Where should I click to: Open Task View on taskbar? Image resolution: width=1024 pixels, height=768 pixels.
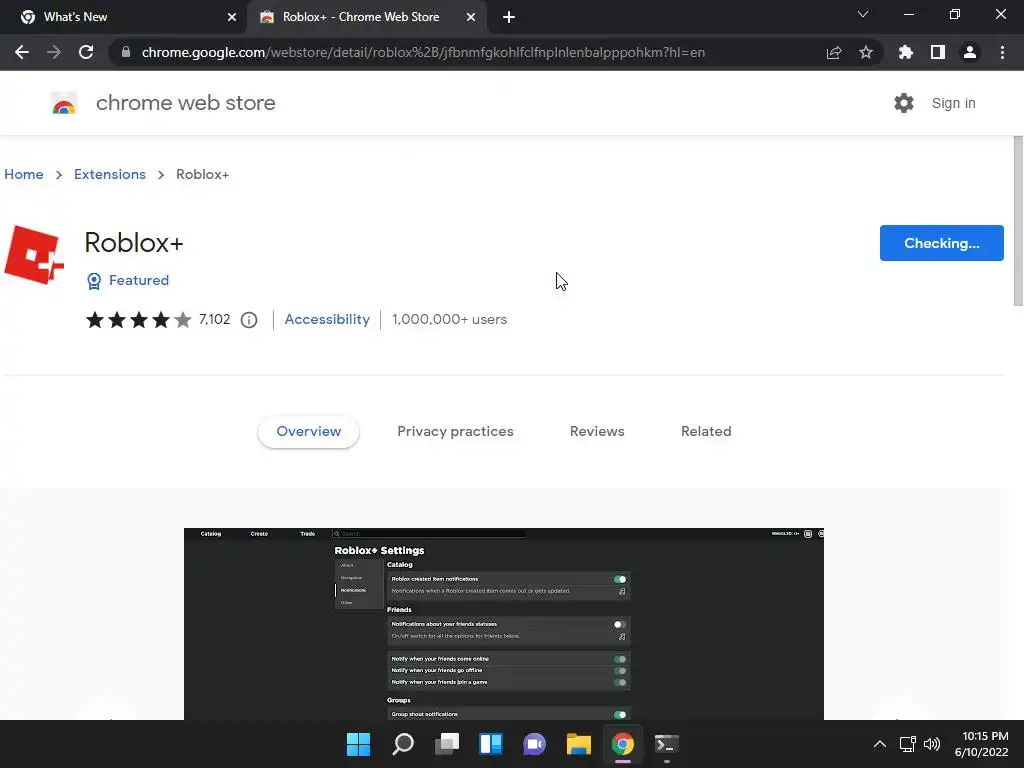pos(447,744)
